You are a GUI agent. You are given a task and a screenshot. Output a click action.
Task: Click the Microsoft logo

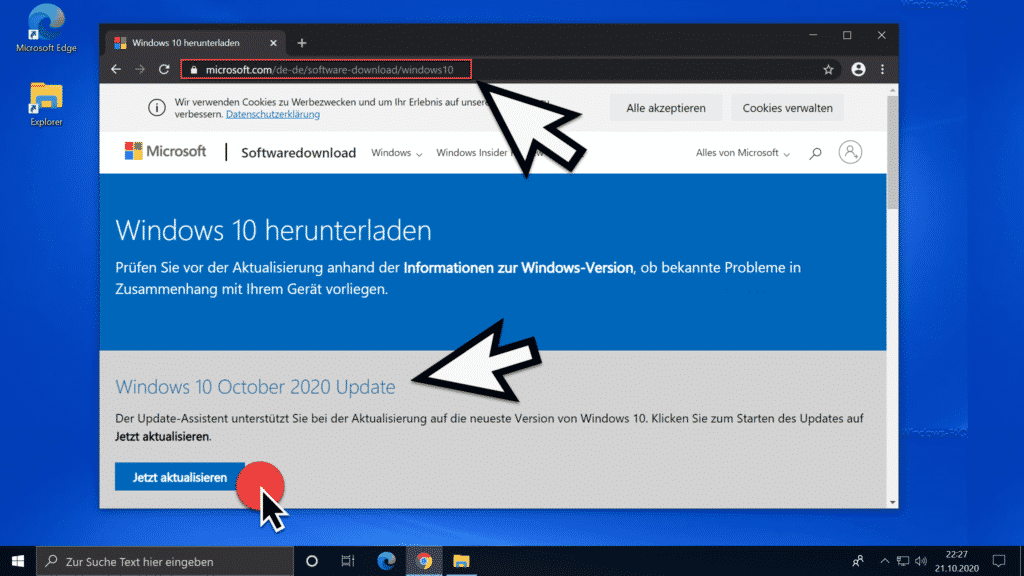point(165,152)
